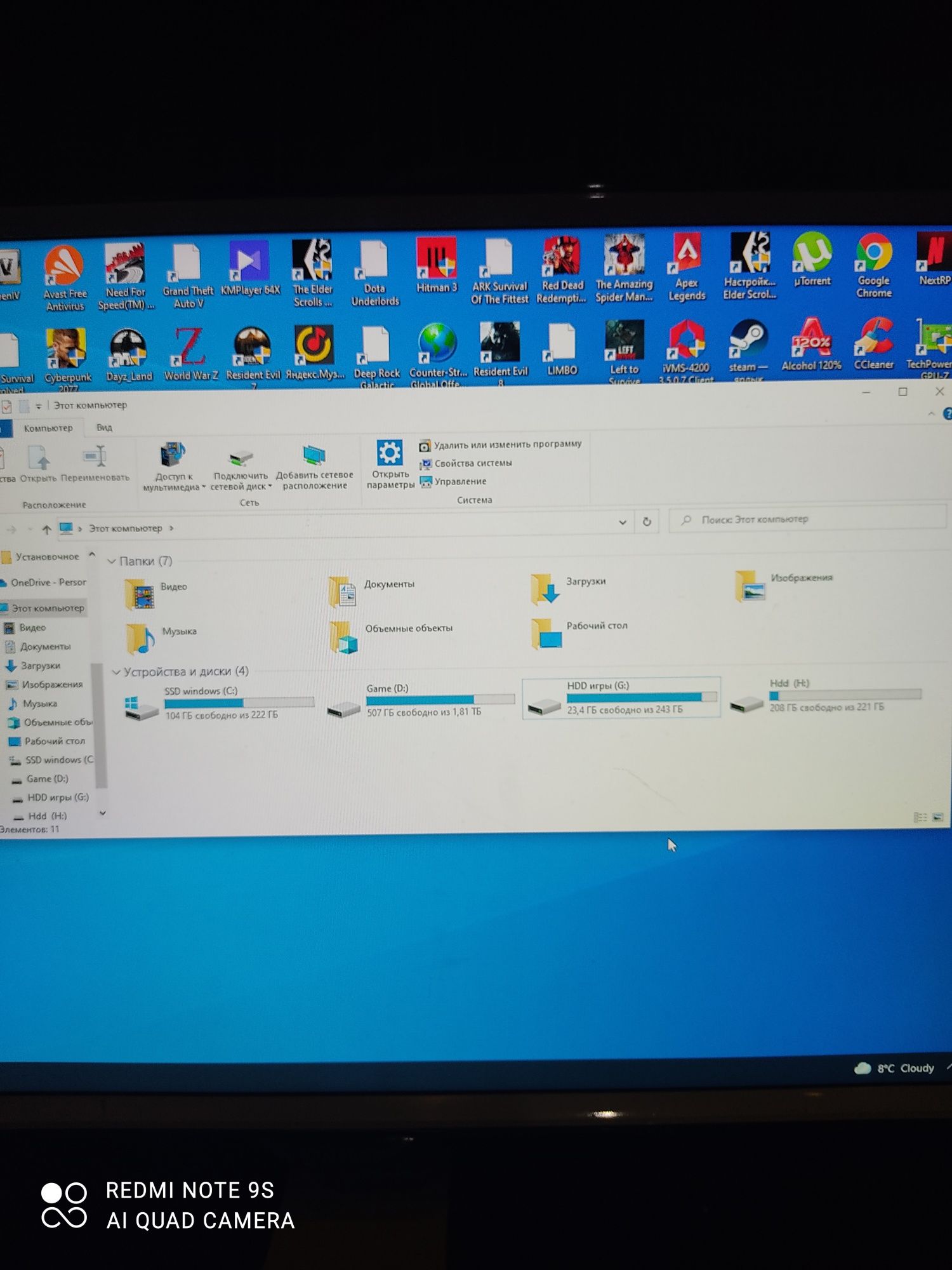Launch CCleaner desktop shortcut
The image size is (952, 1270).
click(x=874, y=344)
